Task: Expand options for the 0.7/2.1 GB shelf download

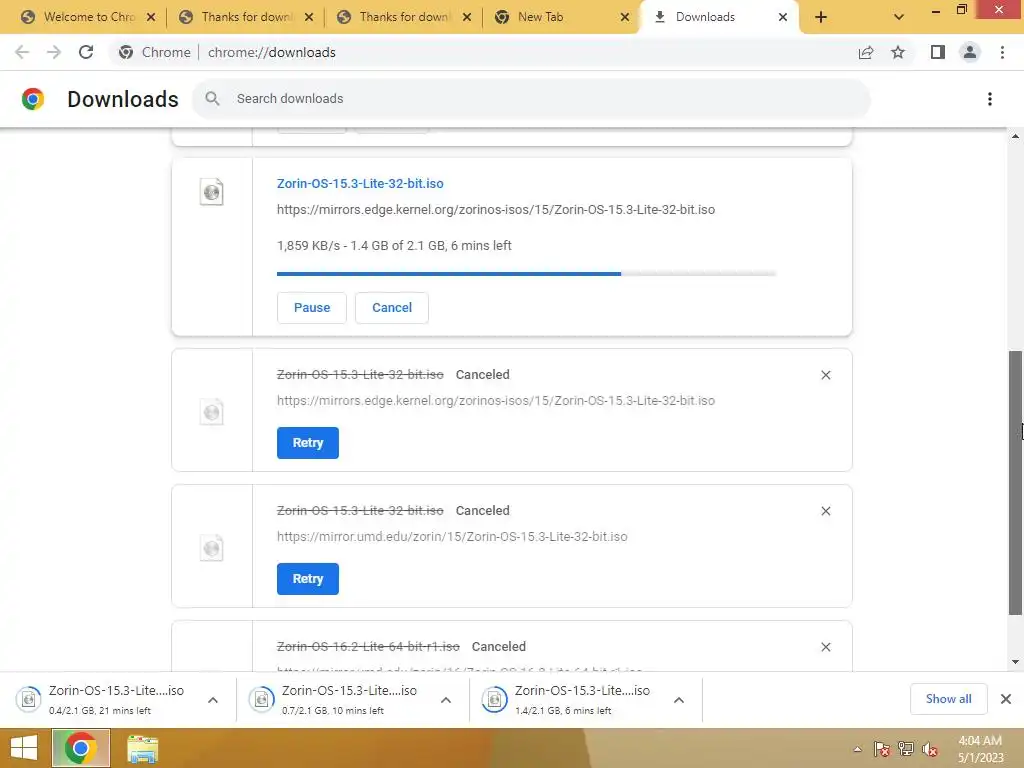Action: pos(446,700)
